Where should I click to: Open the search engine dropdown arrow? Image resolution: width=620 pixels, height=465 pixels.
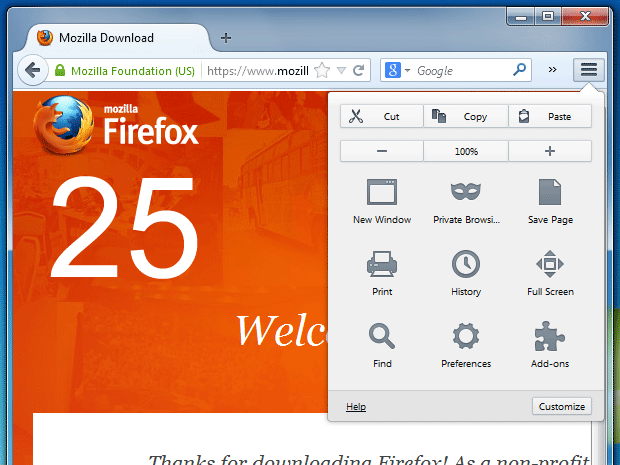tap(408, 70)
